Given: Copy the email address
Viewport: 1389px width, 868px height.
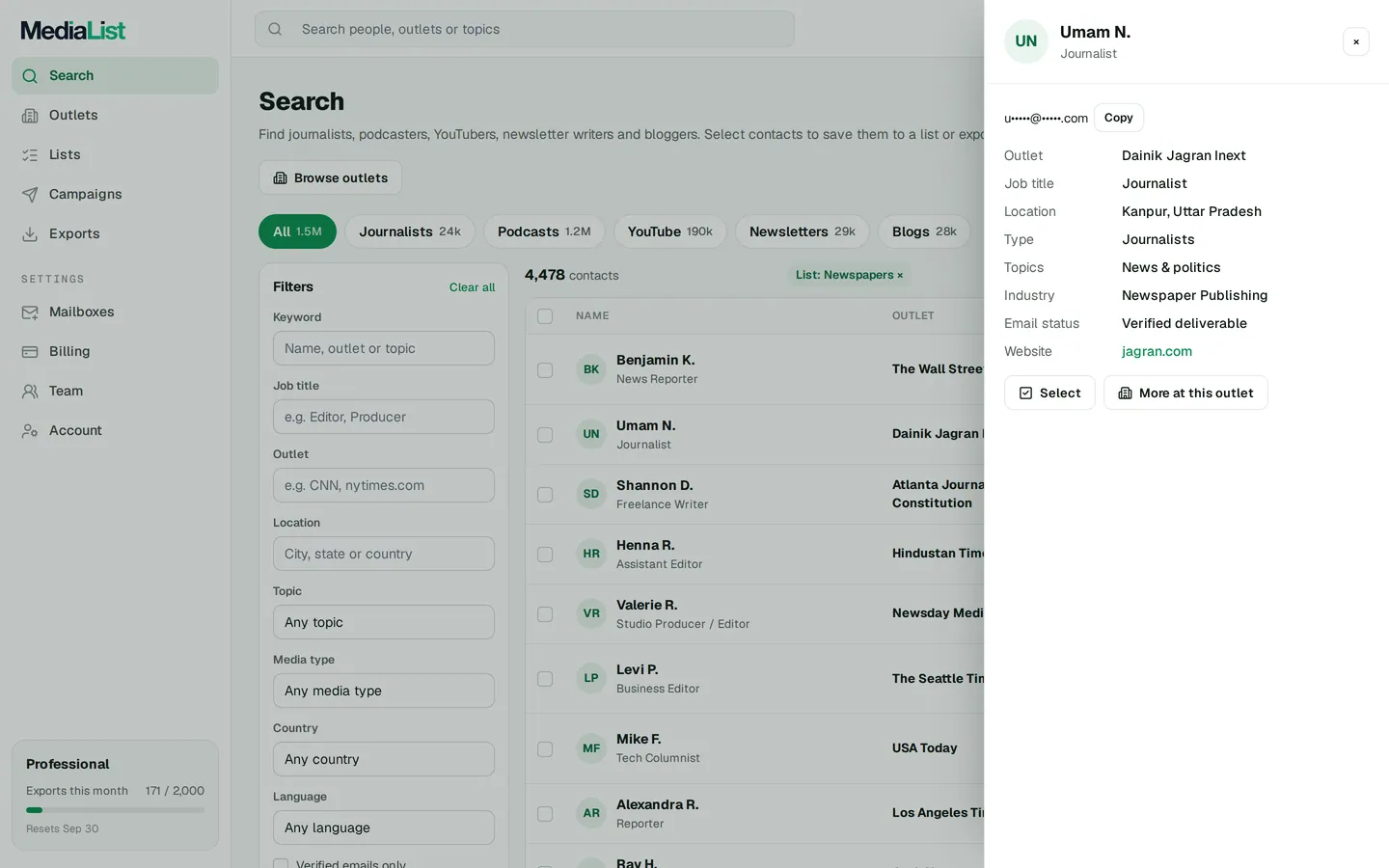Looking at the screenshot, I should tap(1119, 118).
